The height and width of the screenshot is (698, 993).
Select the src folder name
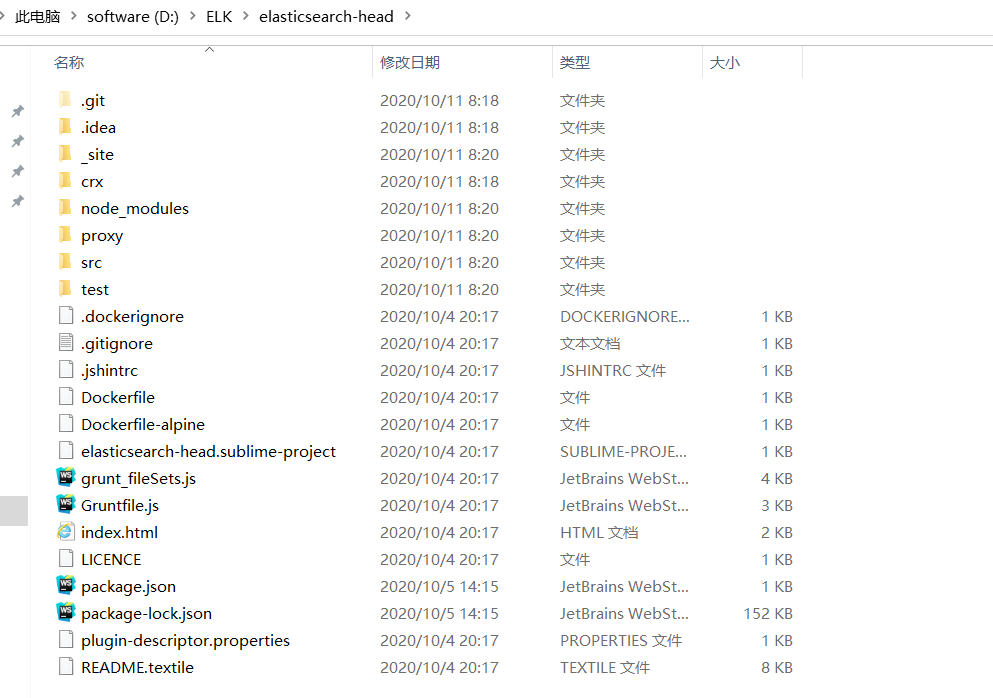(91, 262)
